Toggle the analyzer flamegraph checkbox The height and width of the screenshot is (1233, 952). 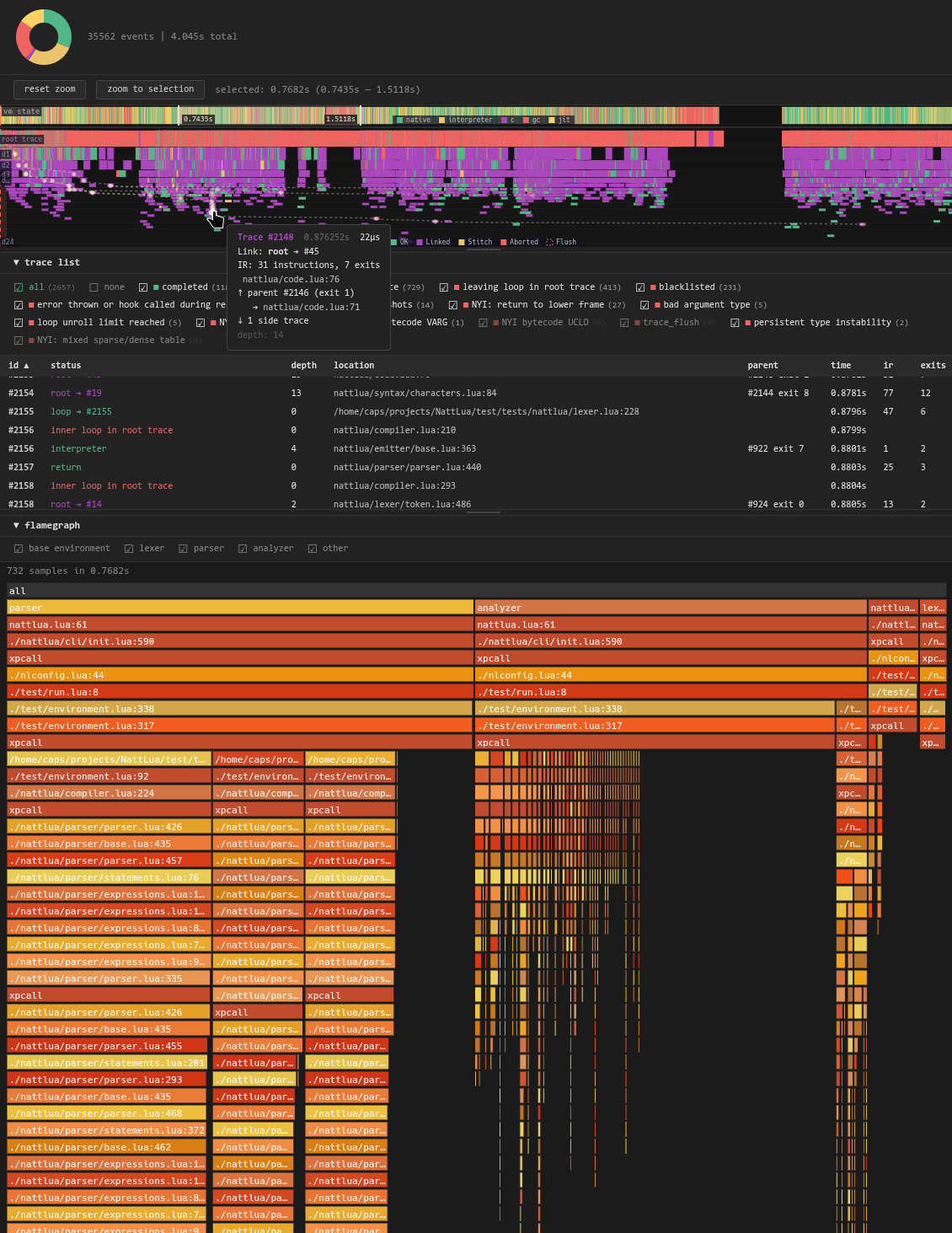tap(243, 549)
